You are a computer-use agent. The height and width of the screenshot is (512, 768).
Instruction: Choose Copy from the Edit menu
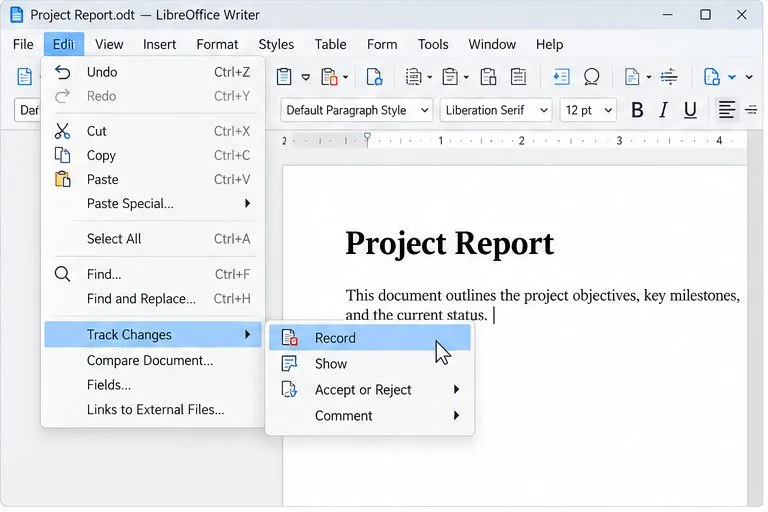[x=153, y=155]
